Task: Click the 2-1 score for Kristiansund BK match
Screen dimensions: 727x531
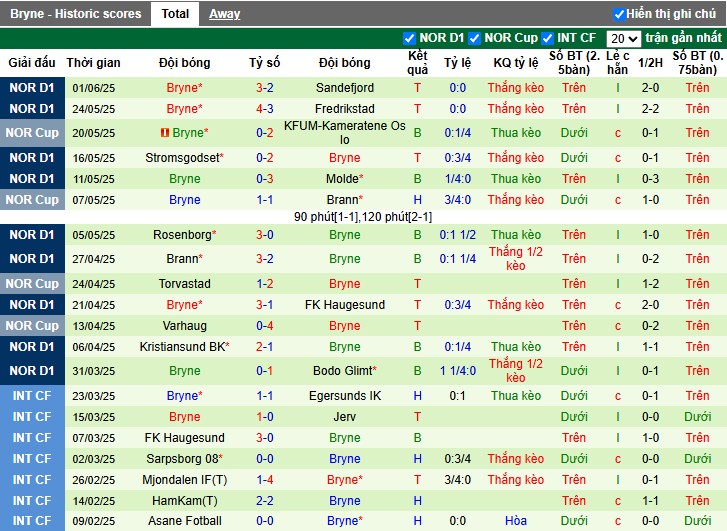Action: point(265,346)
